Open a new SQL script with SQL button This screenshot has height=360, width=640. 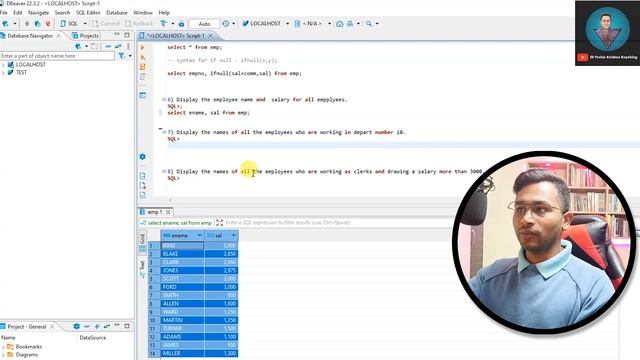(x=69, y=24)
